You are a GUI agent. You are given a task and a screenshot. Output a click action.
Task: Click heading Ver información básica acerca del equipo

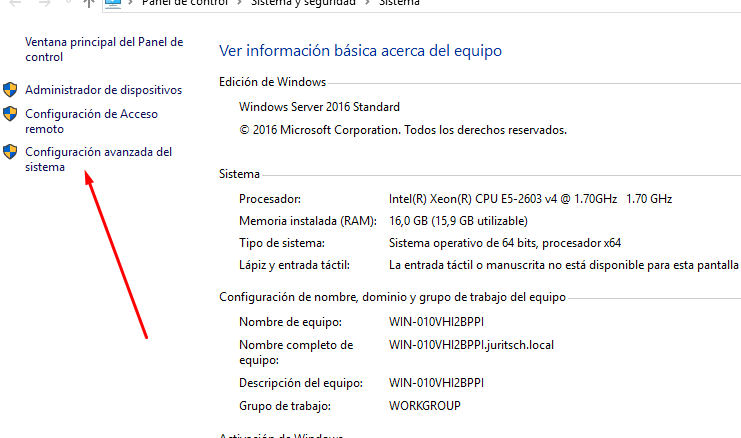[360, 51]
